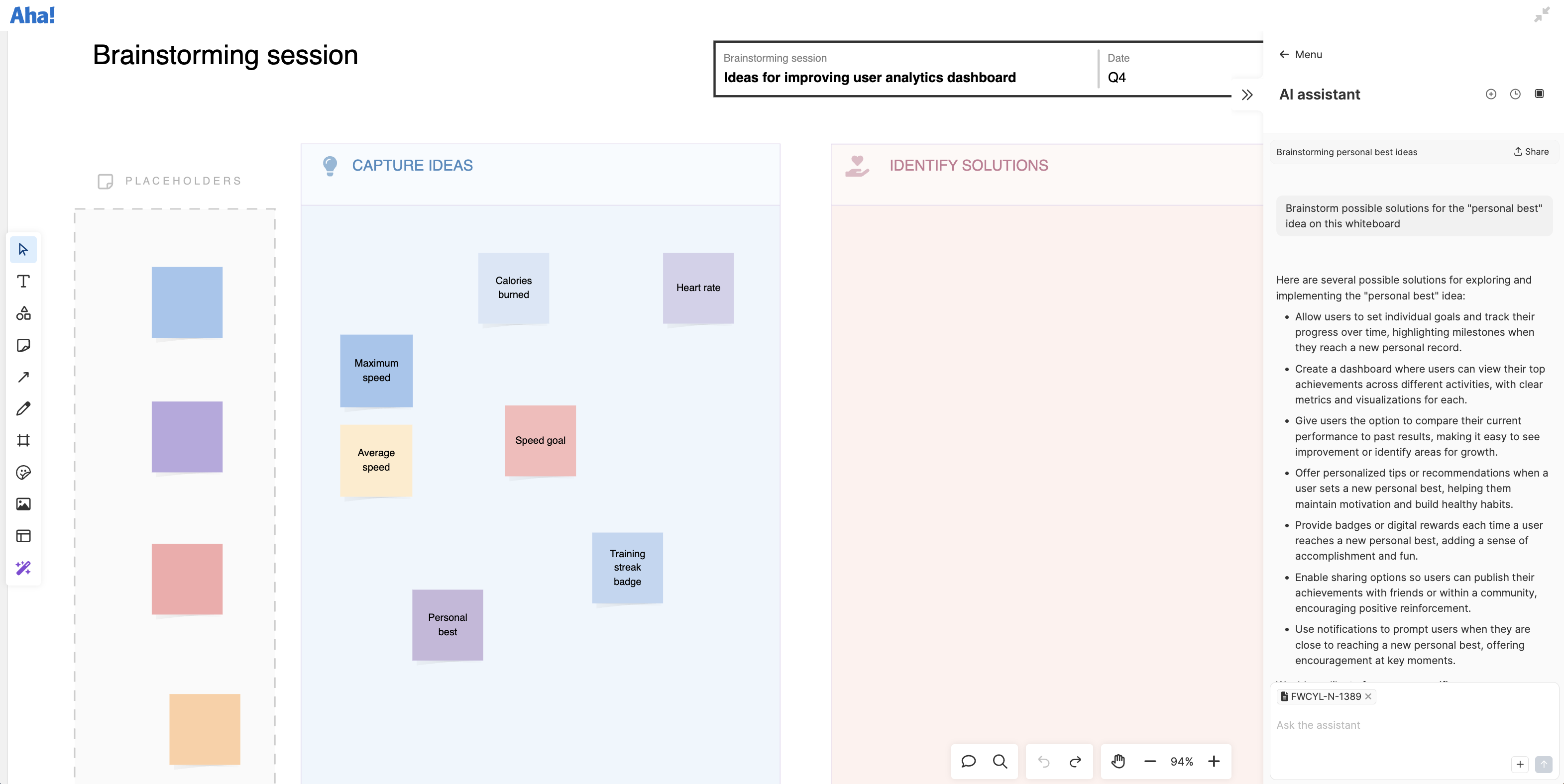Activate the AI magic wand tool
The width and height of the screenshot is (1564, 784).
coord(23,568)
